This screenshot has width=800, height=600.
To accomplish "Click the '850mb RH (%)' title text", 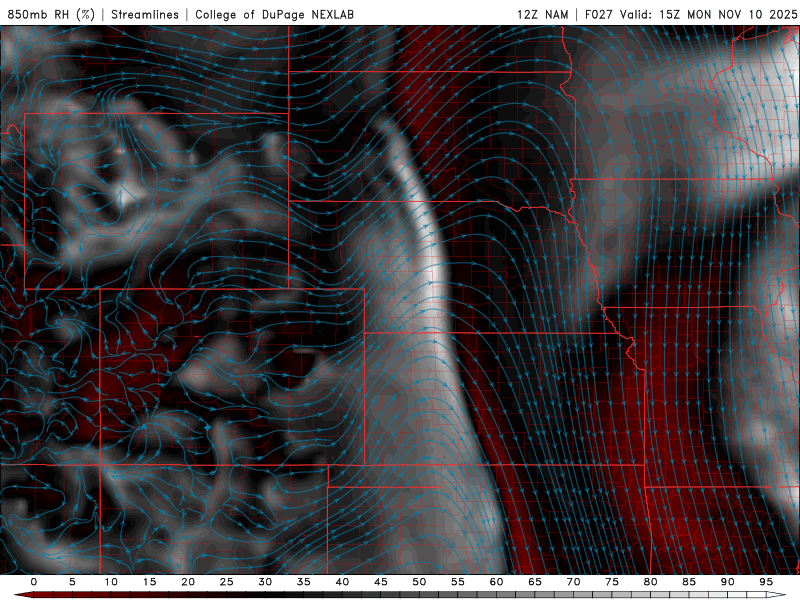I will coord(51,14).
